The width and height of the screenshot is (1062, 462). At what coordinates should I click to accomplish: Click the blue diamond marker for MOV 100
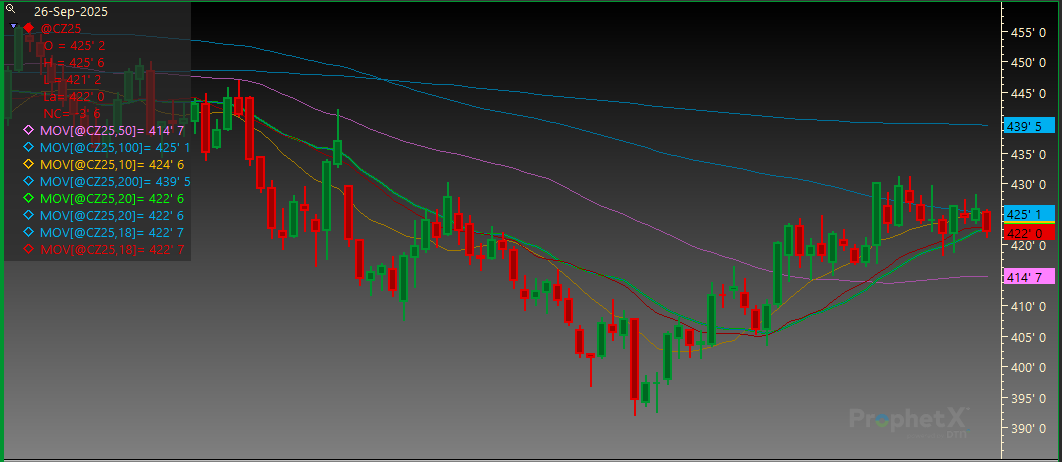28,147
